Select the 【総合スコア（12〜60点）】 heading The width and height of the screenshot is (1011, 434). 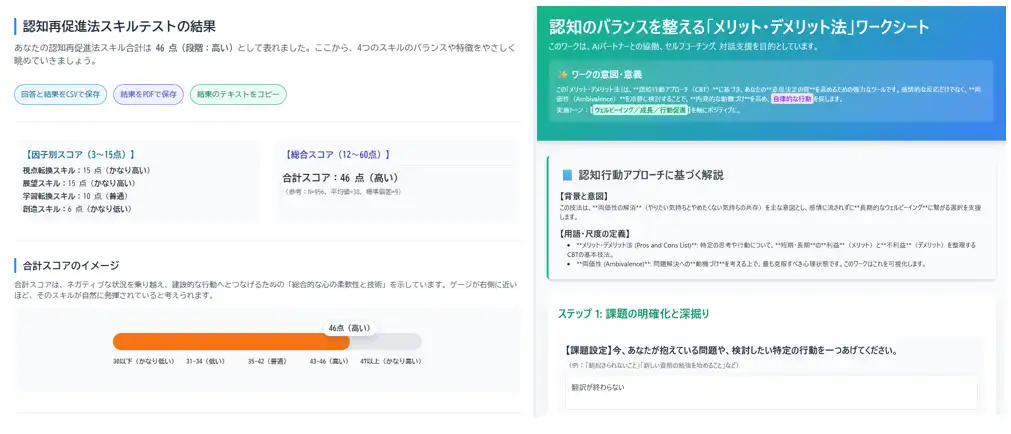(336, 155)
